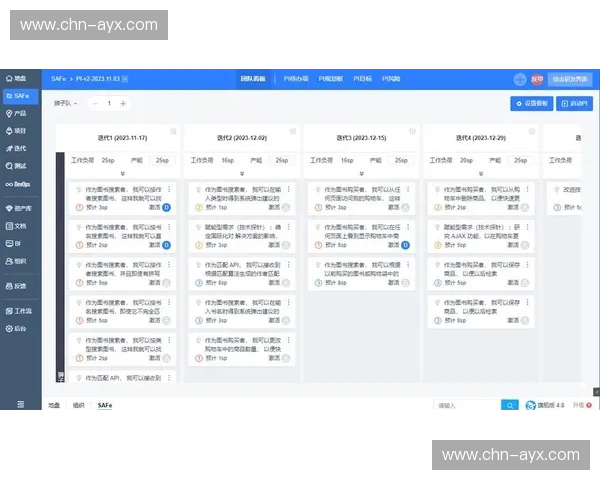Open the 文档 (Docs) sidebar item
Viewport: 600px width, 480px height.
coord(16,226)
